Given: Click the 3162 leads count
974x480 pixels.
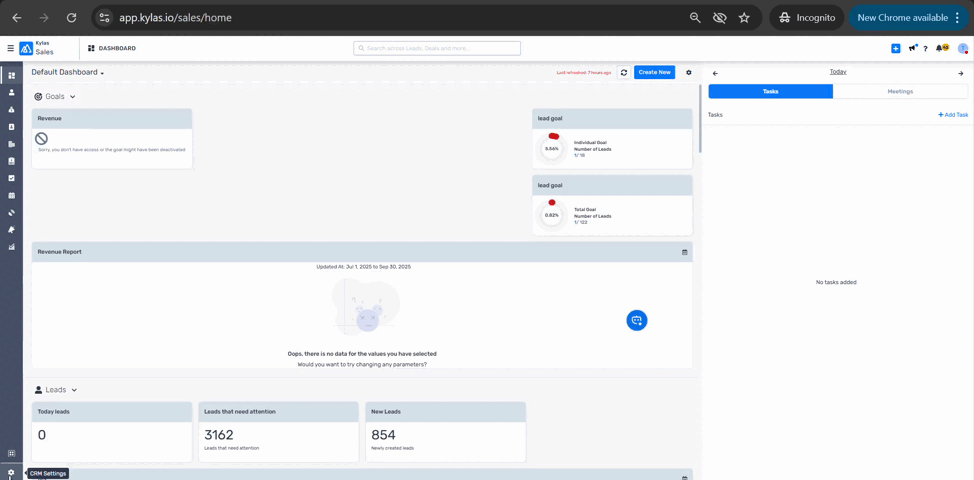Looking at the screenshot, I should click(x=219, y=435).
